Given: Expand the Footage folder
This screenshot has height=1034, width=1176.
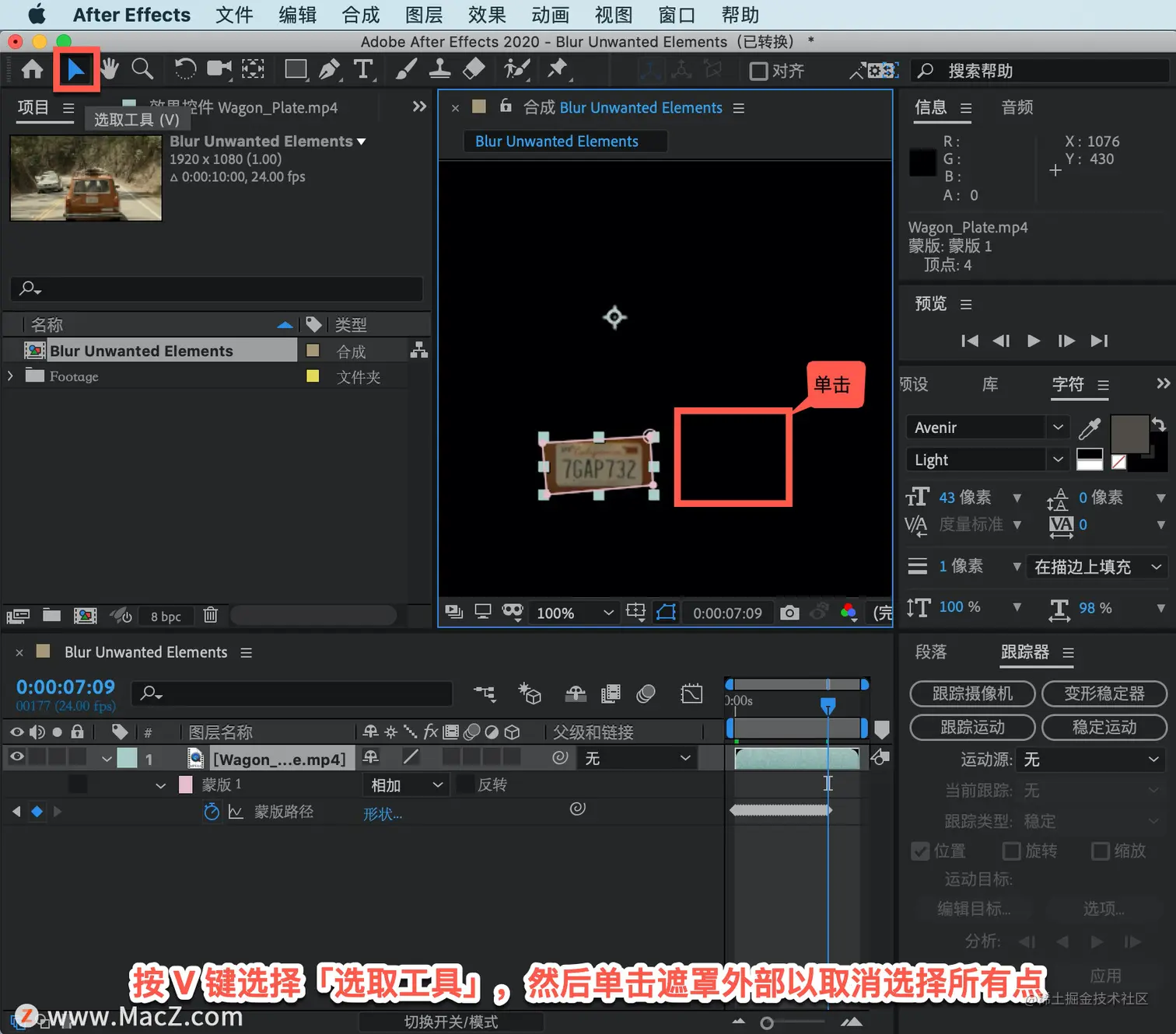Looking at the screenshot, I should pyautogui.click(x=10, y=376).
